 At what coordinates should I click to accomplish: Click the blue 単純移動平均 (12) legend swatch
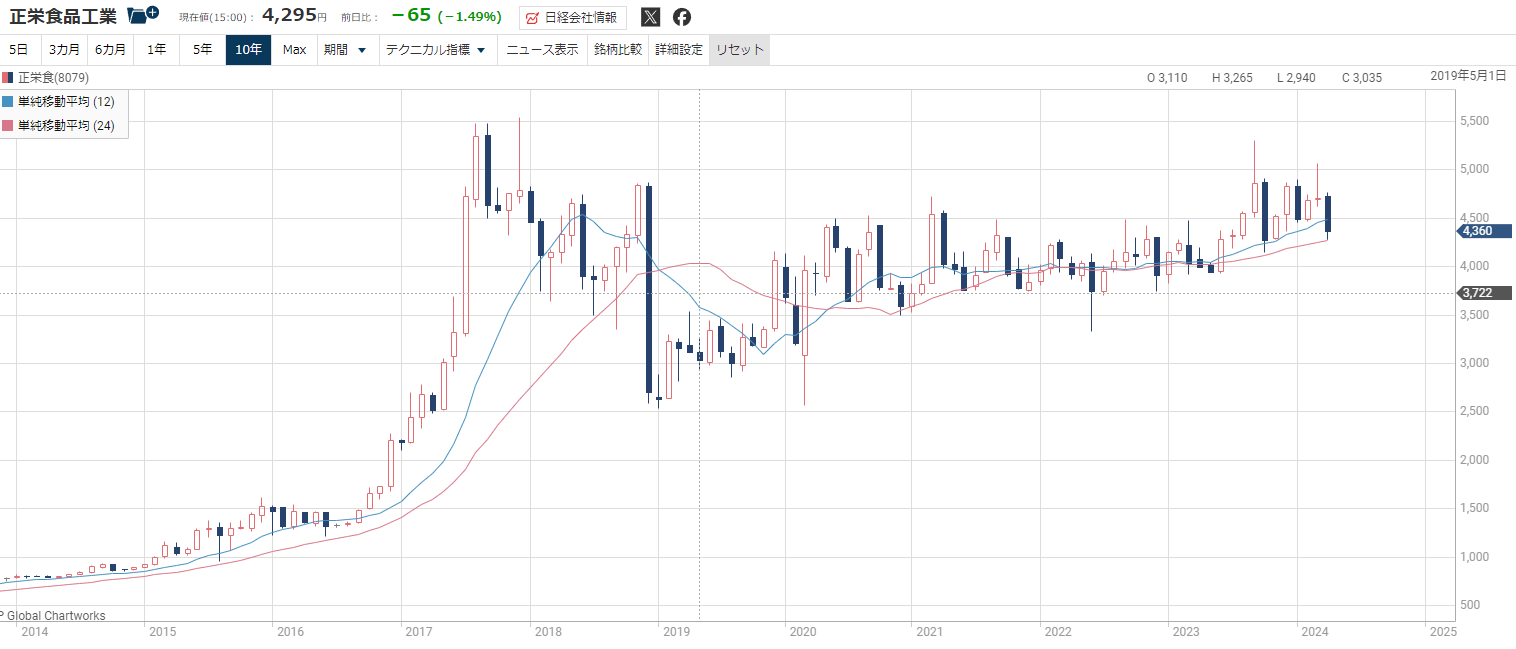tap(9, 101)
